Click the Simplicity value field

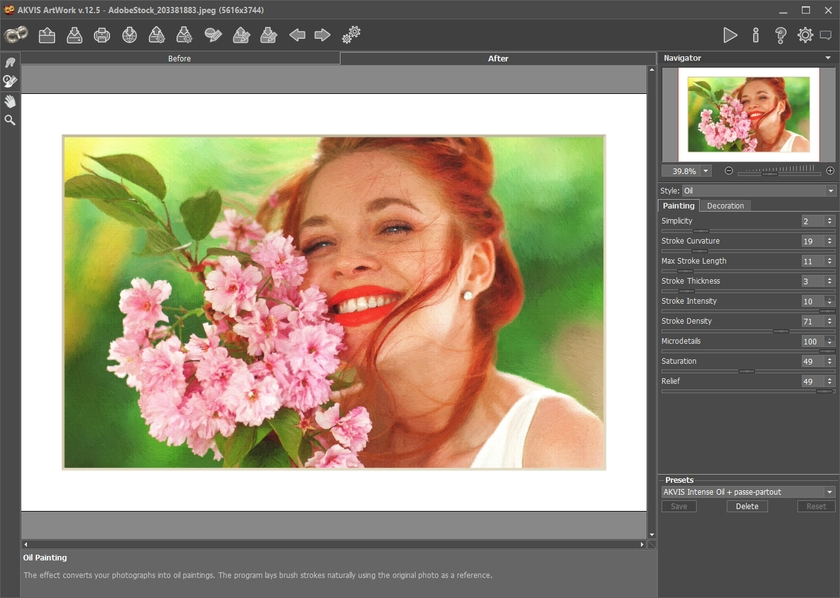(812, 221)
